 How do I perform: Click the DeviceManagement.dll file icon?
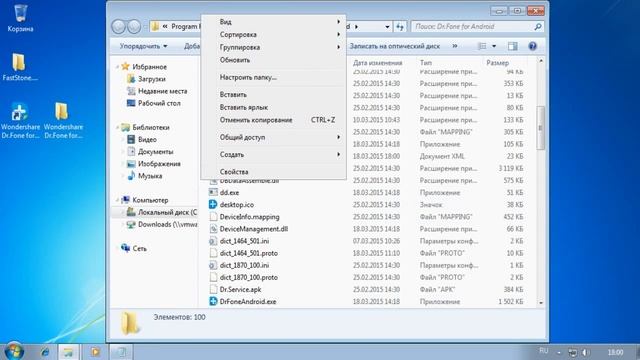(x=213, y=229)
